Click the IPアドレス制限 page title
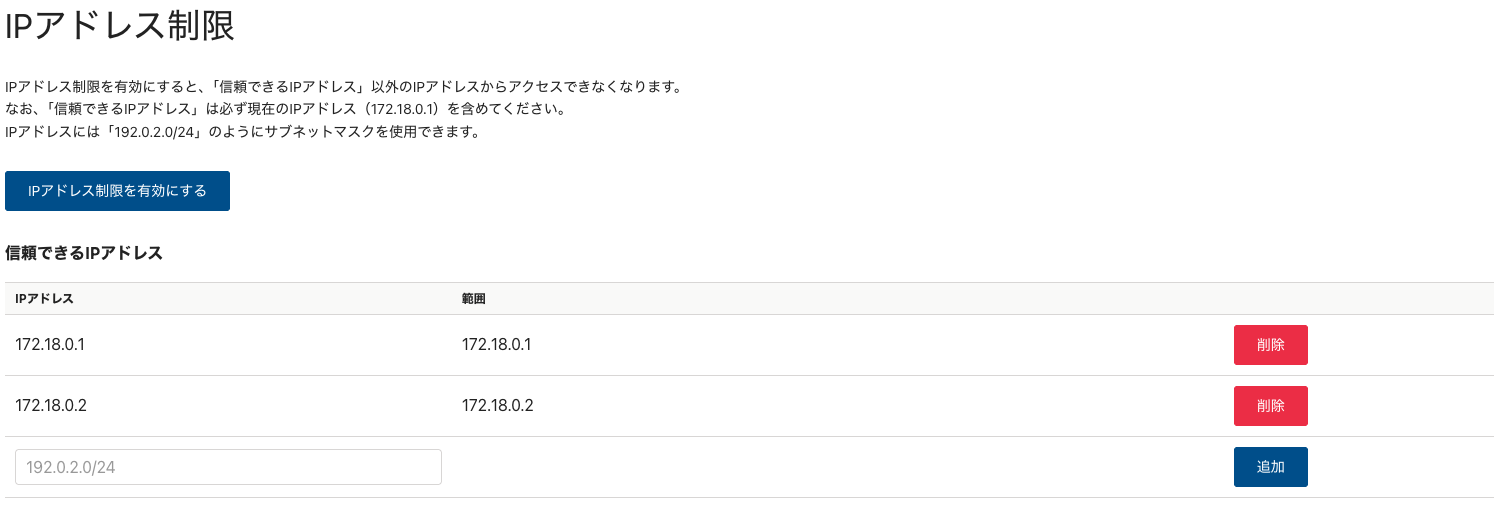 tap(120, 27)
